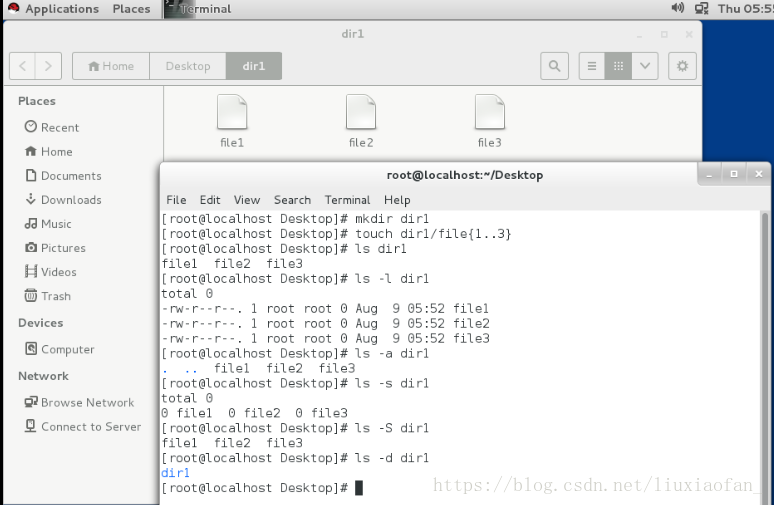Open Downloads in sidebar

point(63,200)
